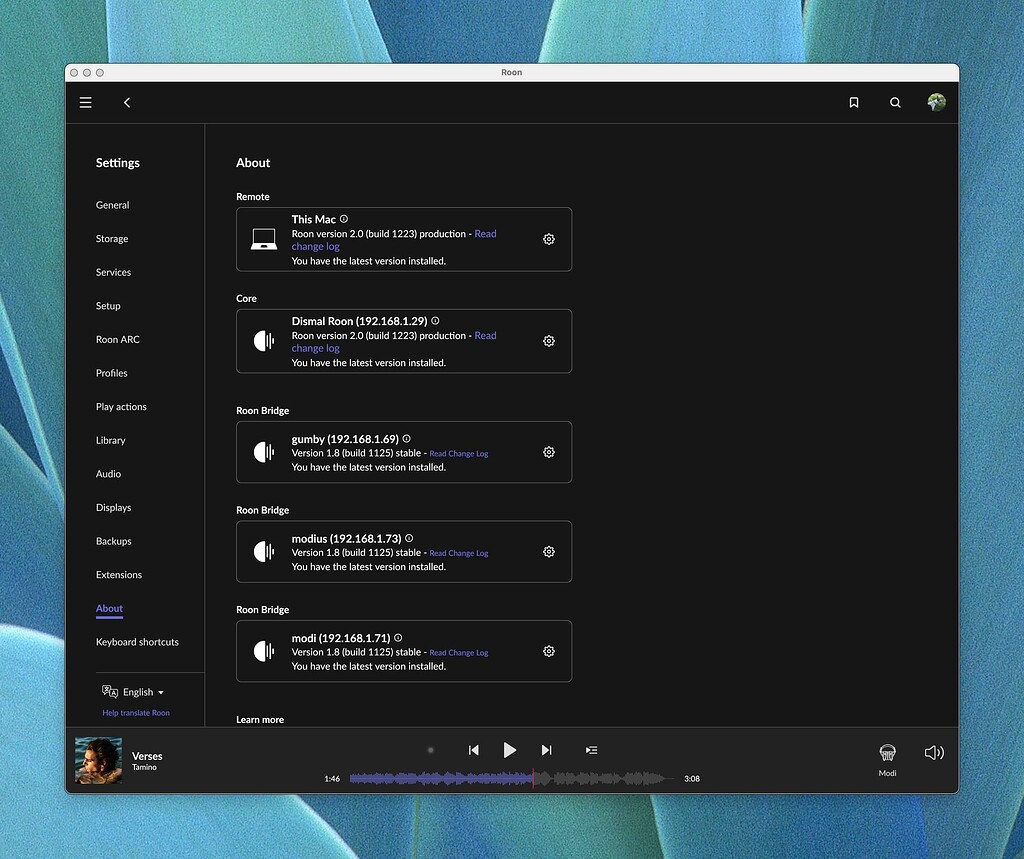Click the Verses album artwork thumbnail
Screen dimensions: 1024x859
[98, 759]
